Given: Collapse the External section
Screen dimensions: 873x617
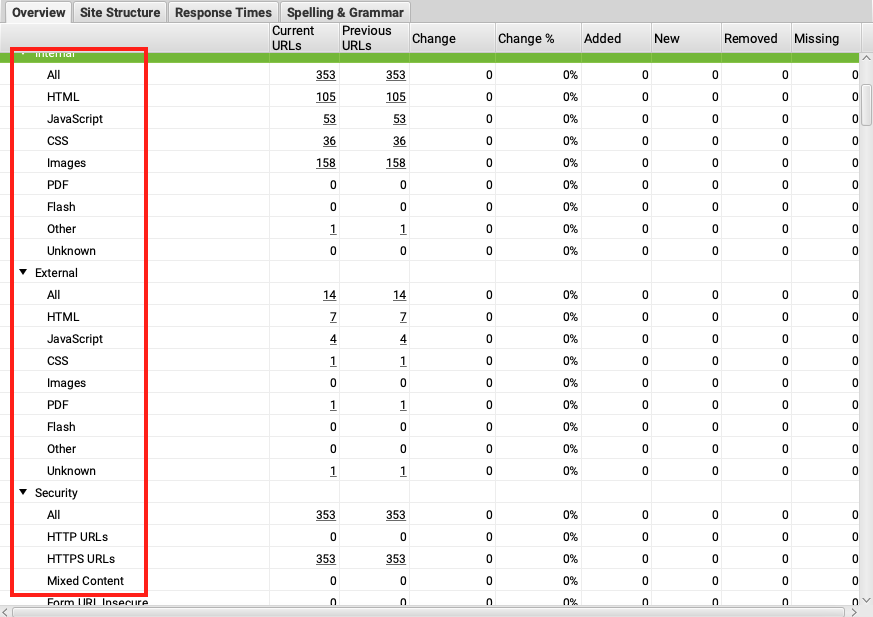Looking at the screenshot, I should [23, 273].
